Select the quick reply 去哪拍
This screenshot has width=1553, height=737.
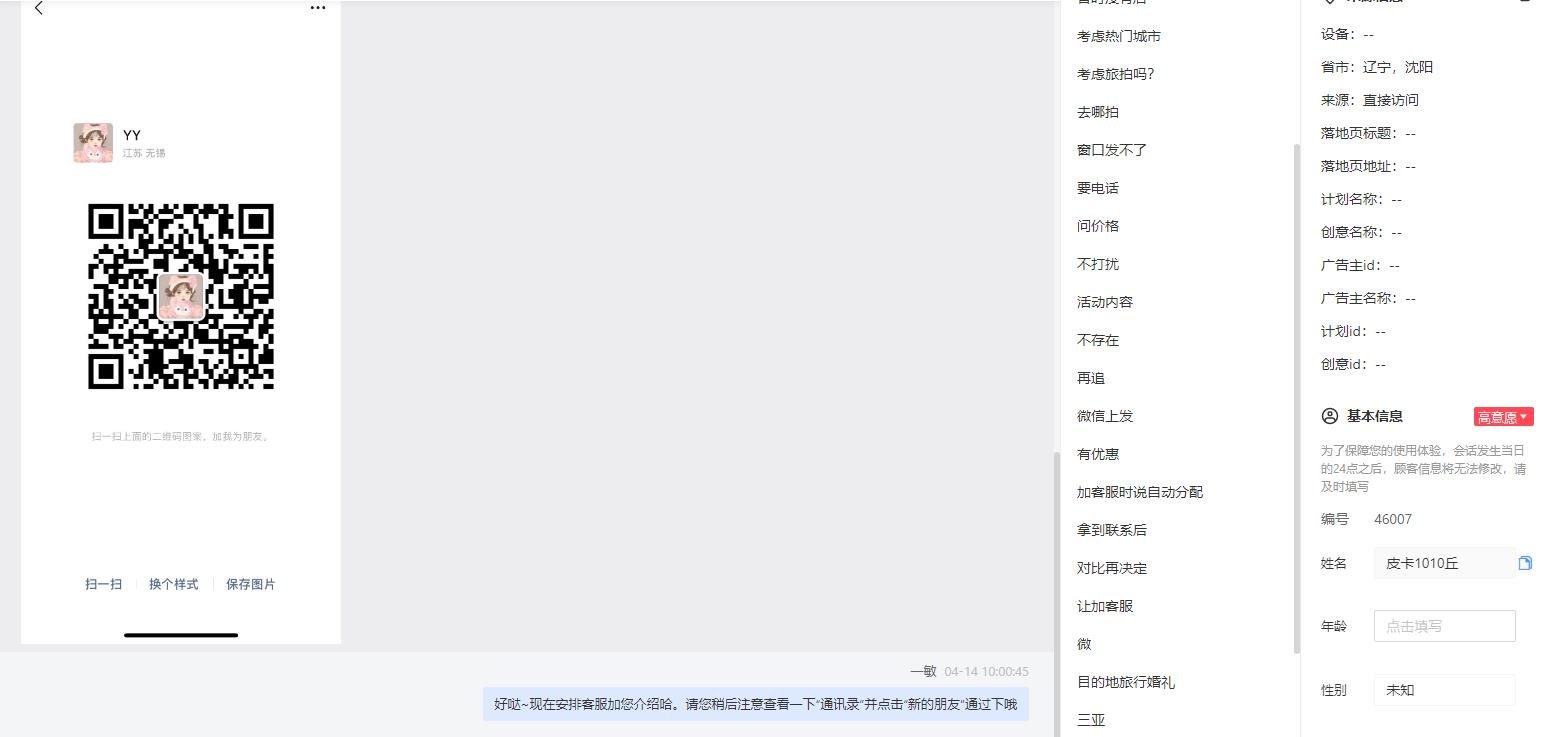[x=1098, y=112]
